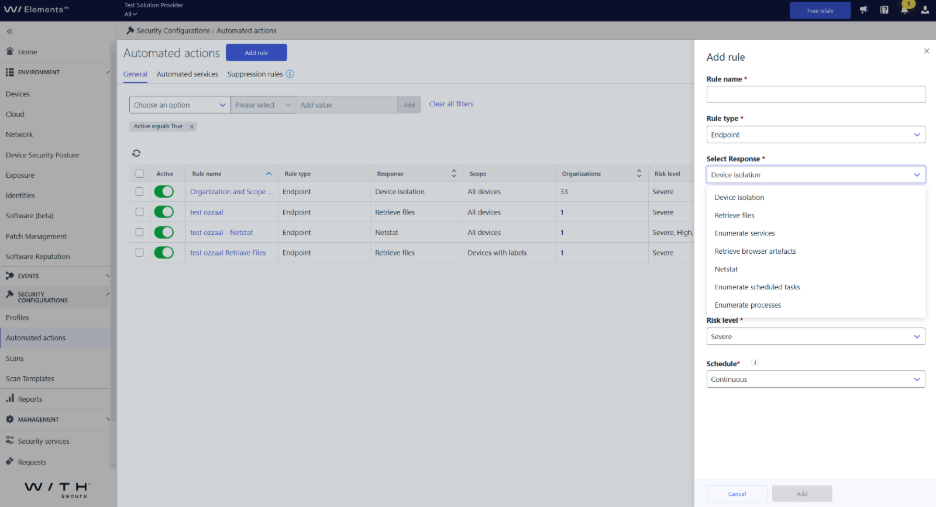This screenshot has height=507, width=936.
Task: Open the help icon in top bar
Action: coord(884,10)
